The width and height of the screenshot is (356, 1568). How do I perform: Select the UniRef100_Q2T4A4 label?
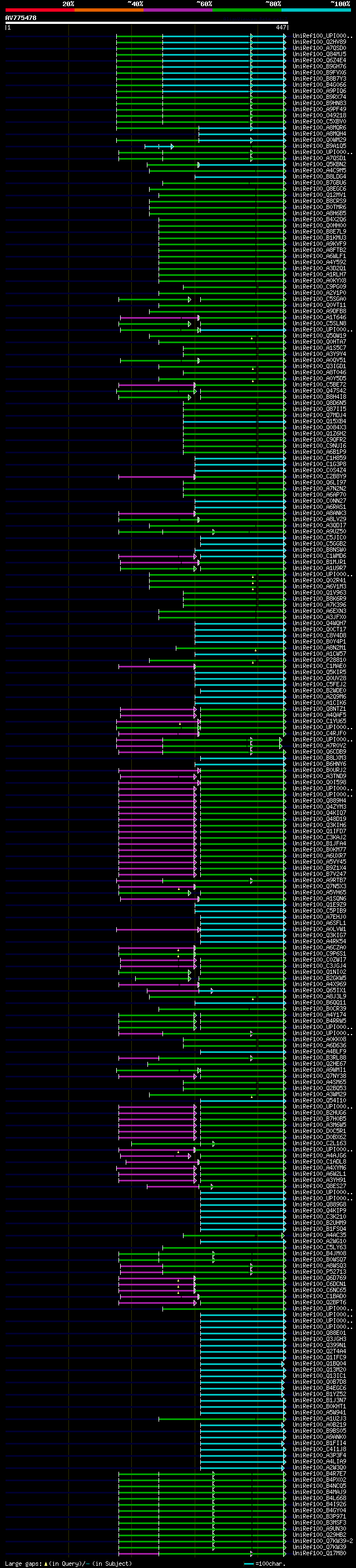click(x=319, y=1351)
